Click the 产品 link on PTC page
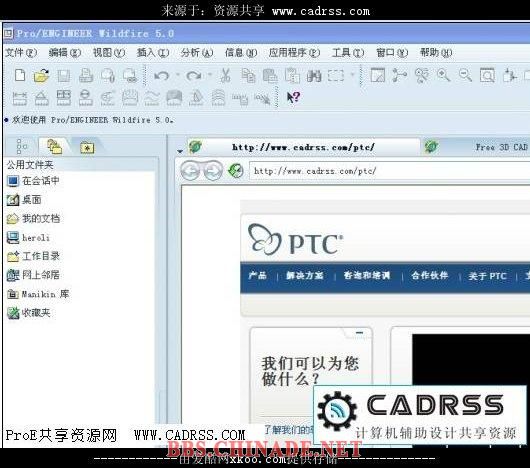The image size is (530, 468). 257,275
